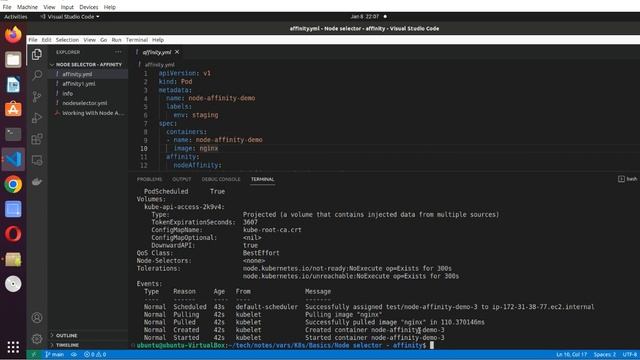
Task: Open the disc icon in dock
Action: [13, 284]
